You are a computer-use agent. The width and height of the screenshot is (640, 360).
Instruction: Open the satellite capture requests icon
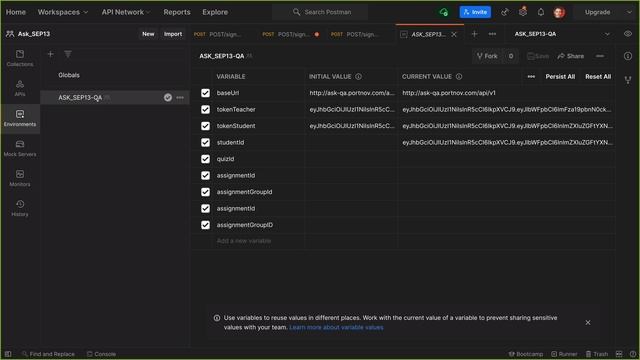[505, 12]
